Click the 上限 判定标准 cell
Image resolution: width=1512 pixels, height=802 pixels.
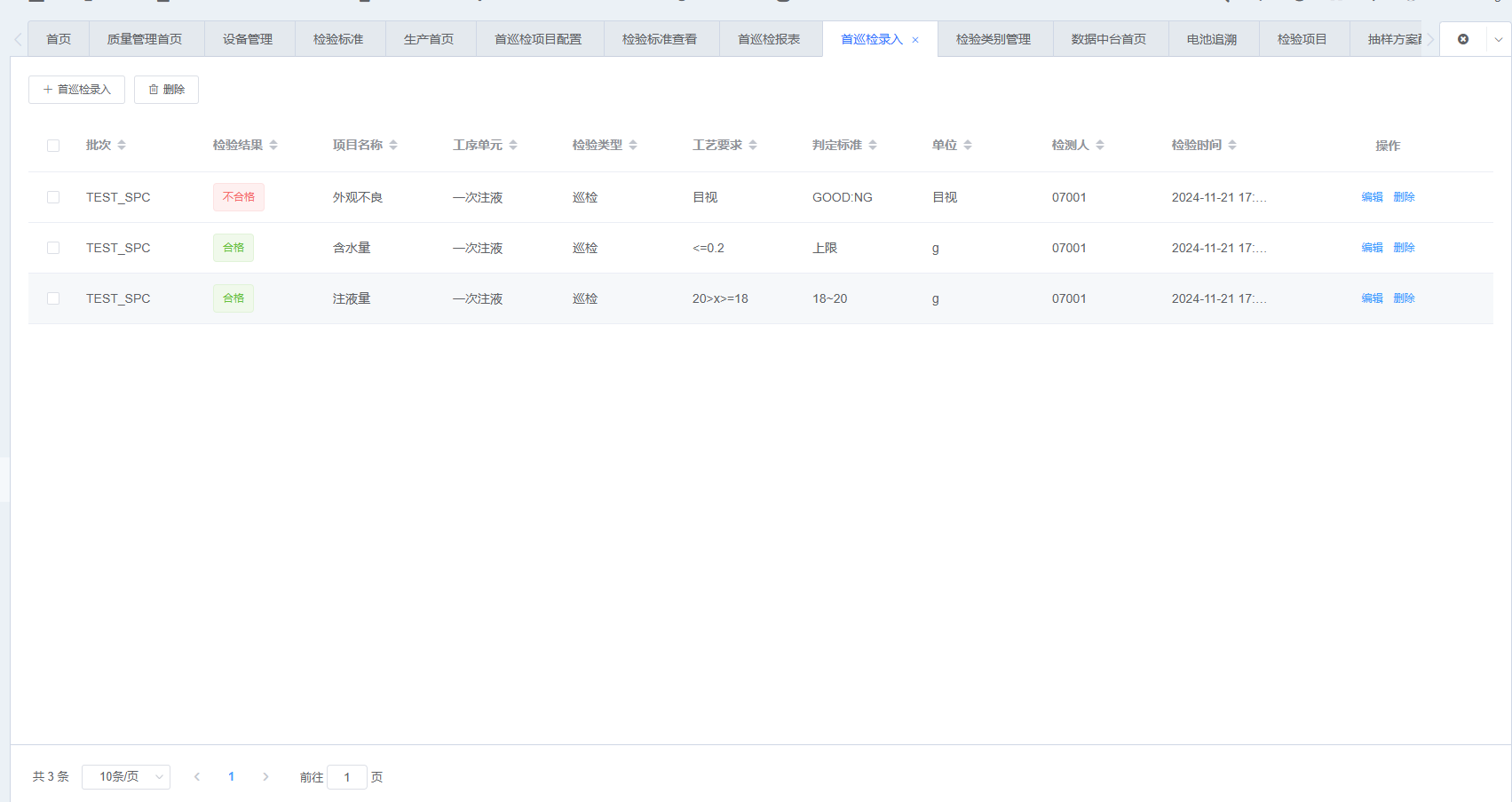coord(825,248)
